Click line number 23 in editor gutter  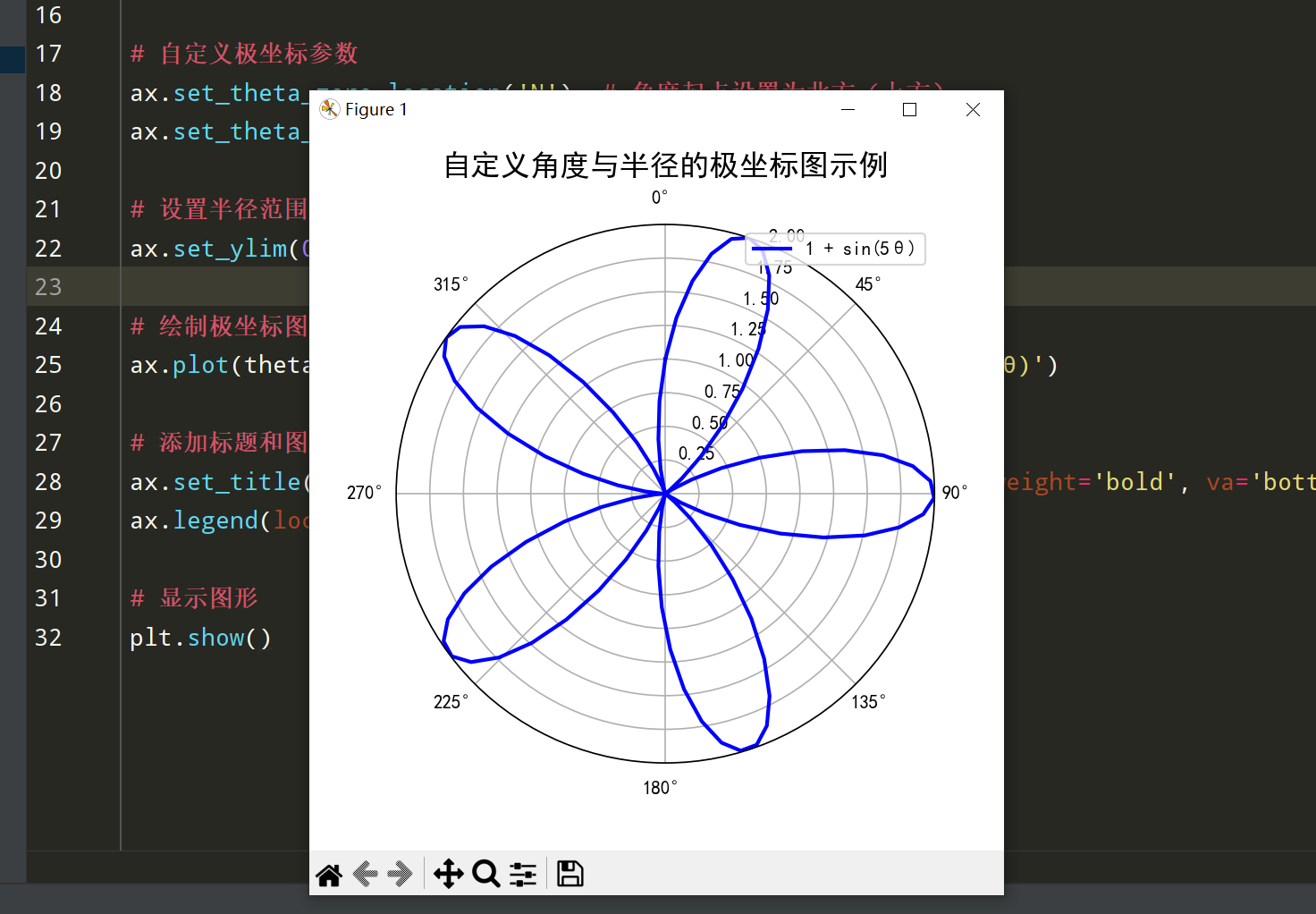click(48, 287)
